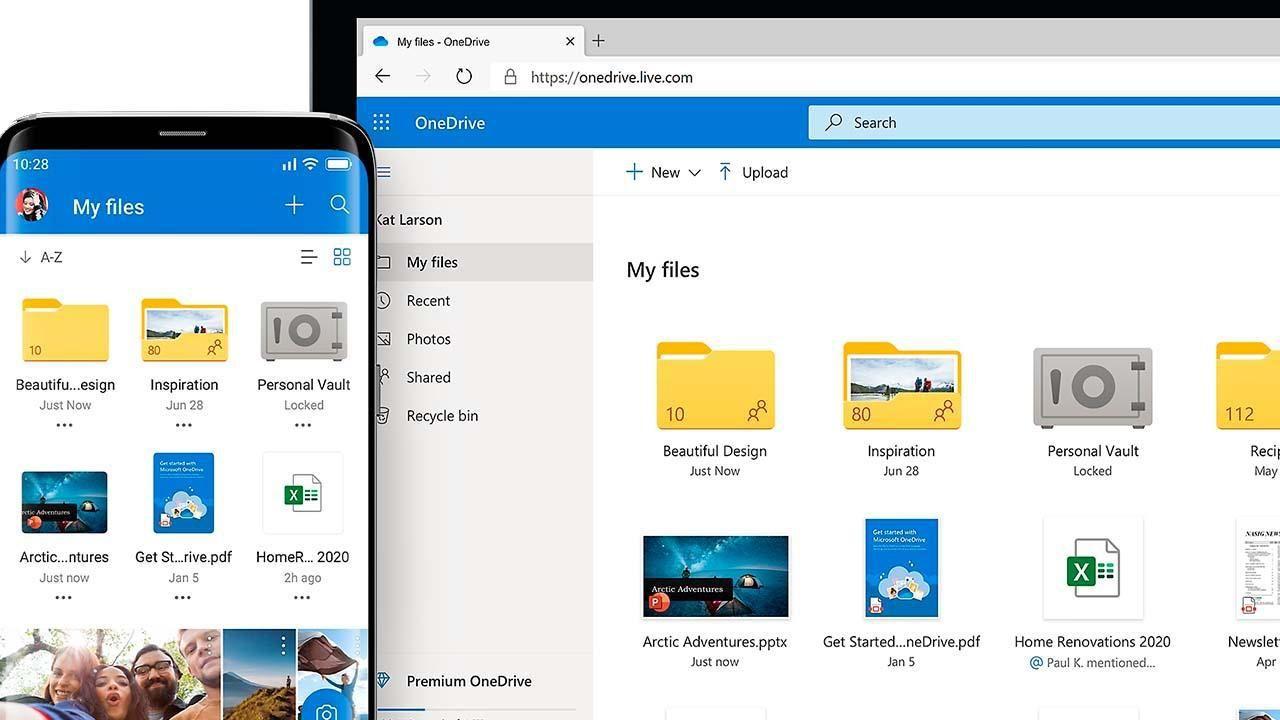This screenshot has height=720, width=1280.
Task: Open the Recycle bin in the sidebar
Action: point(442,415)
